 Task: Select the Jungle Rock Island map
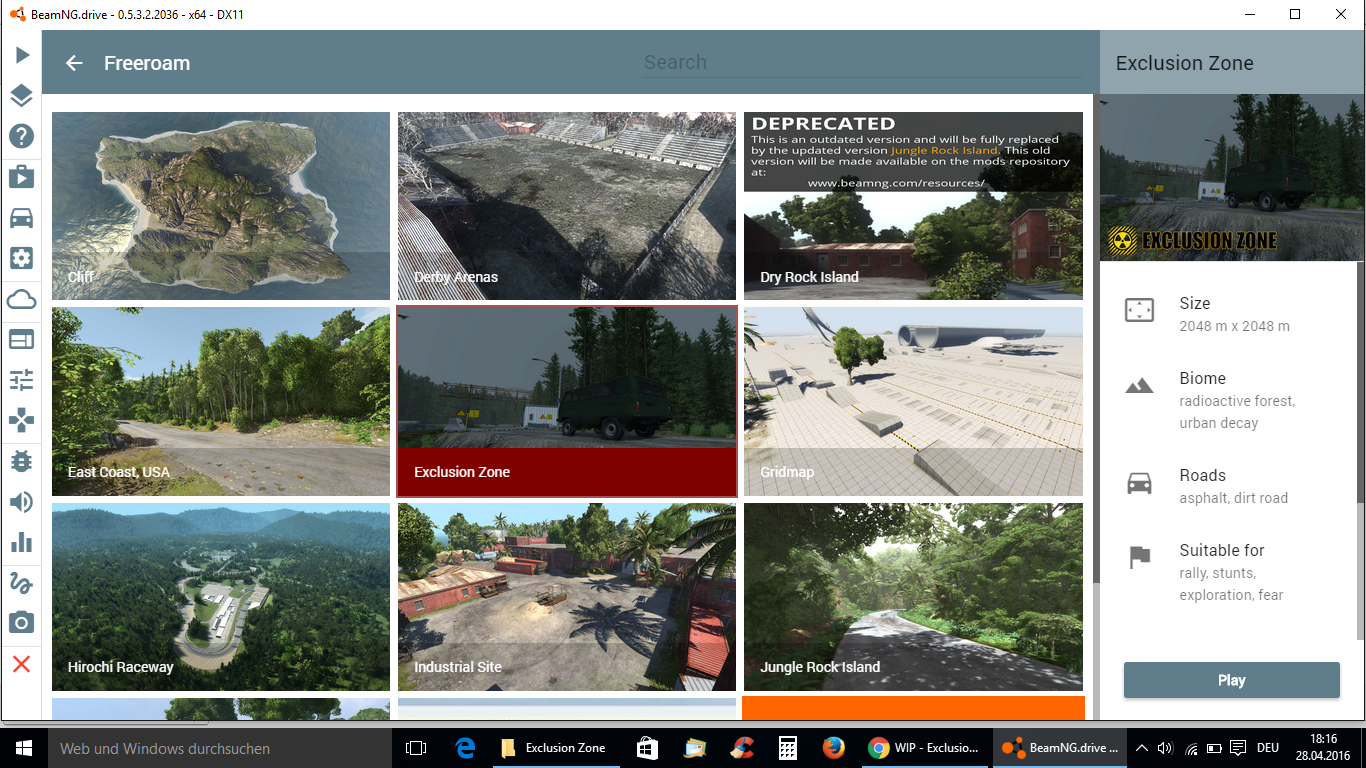click(913, 597)
